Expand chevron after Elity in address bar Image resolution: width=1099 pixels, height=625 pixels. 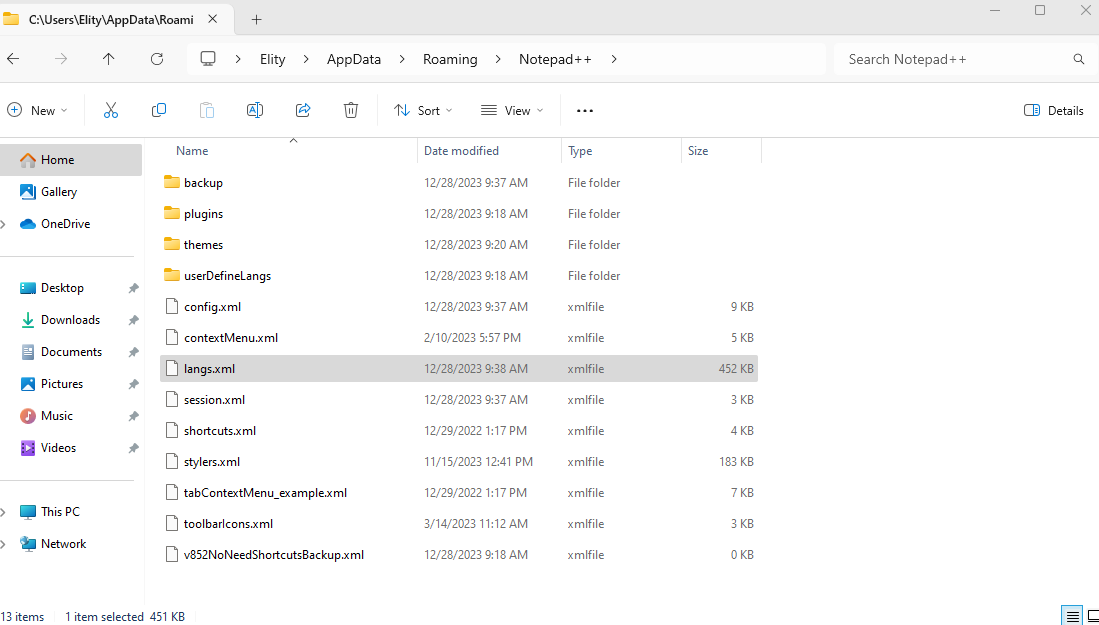point(306,60)
